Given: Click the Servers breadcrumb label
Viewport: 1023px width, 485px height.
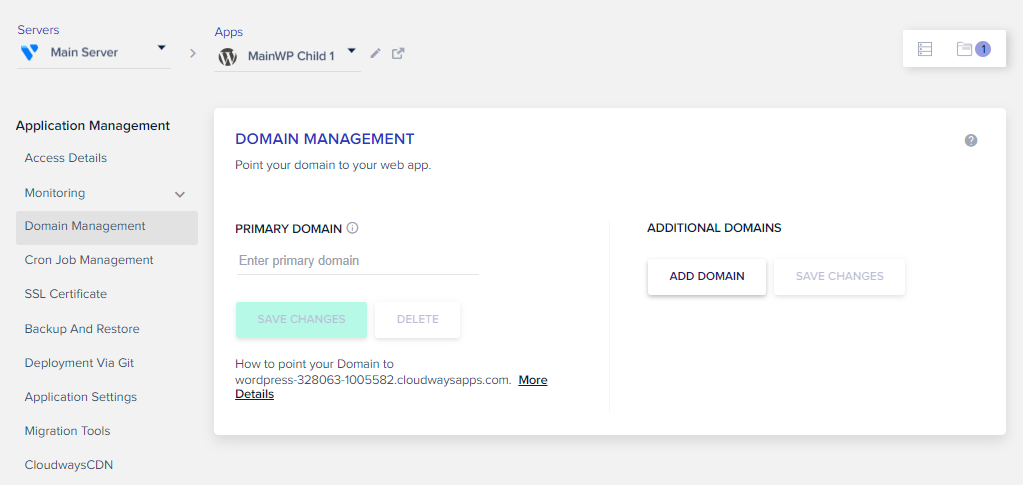Looking at the screenshot, I should coord(38,30).
